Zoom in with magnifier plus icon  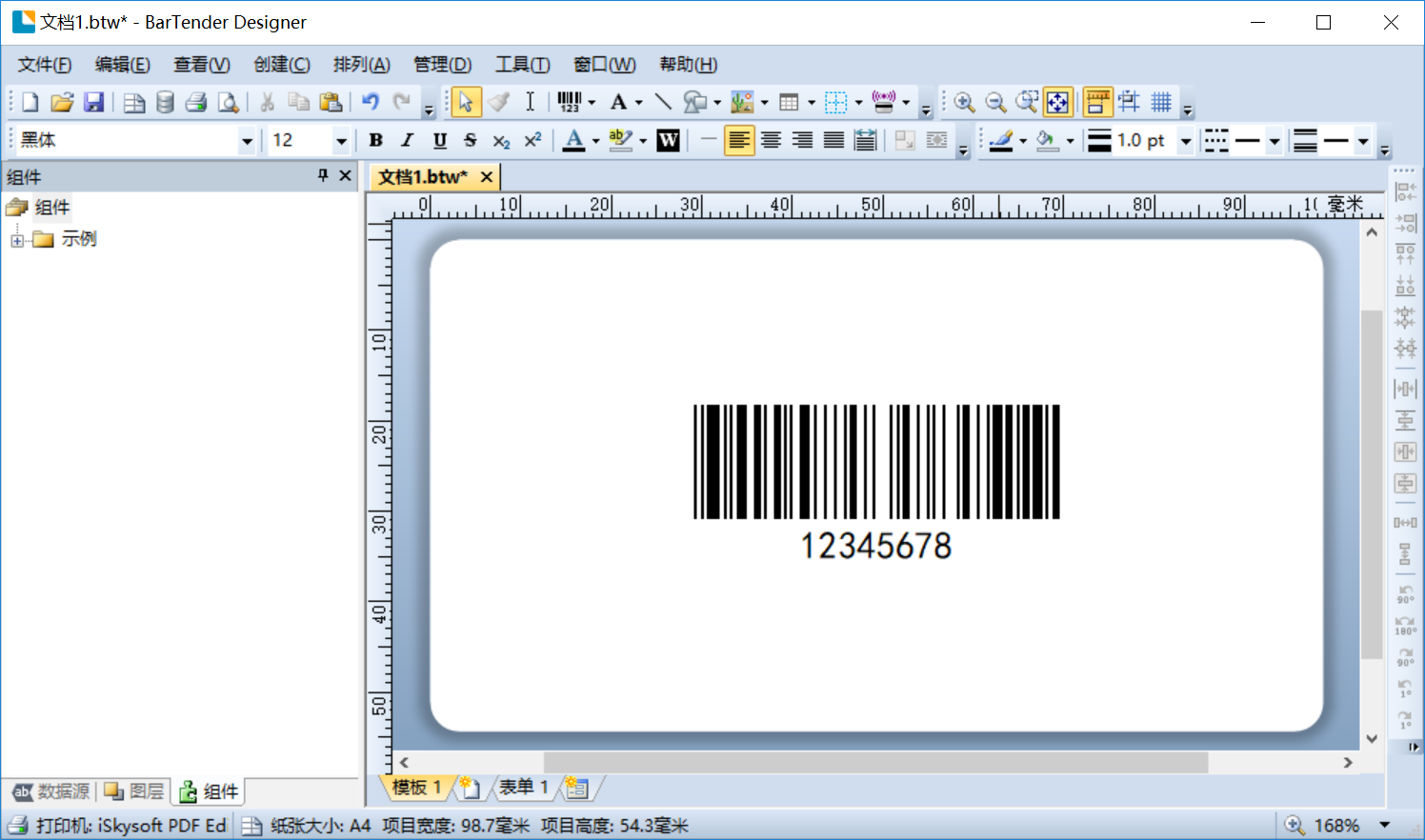[x=964, y=102]
